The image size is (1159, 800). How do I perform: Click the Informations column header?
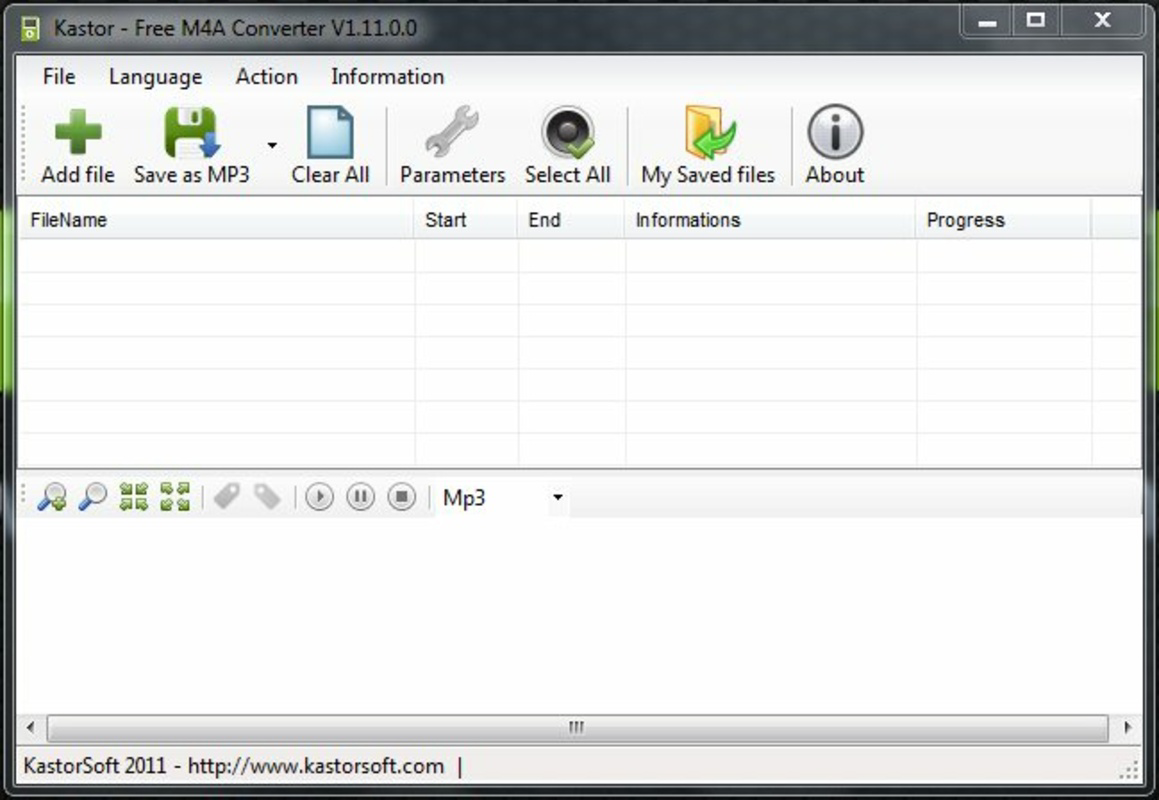(770, 220)
